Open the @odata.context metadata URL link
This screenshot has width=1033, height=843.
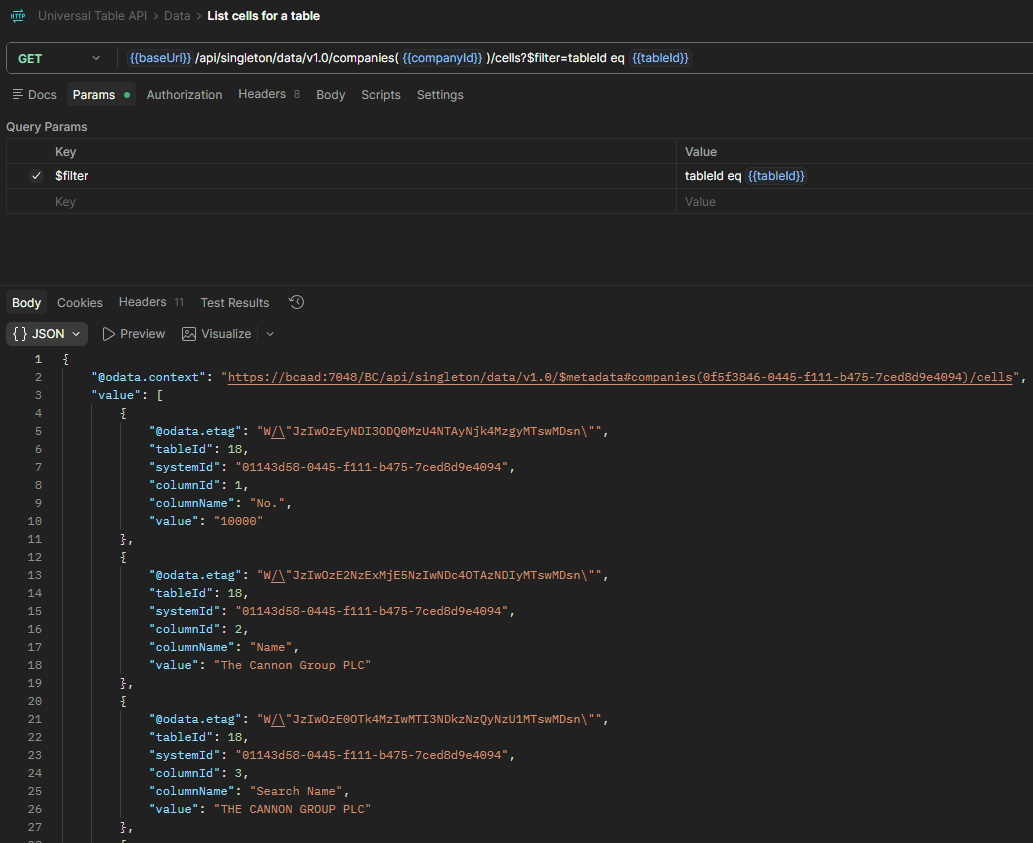[x=620, y=377]
